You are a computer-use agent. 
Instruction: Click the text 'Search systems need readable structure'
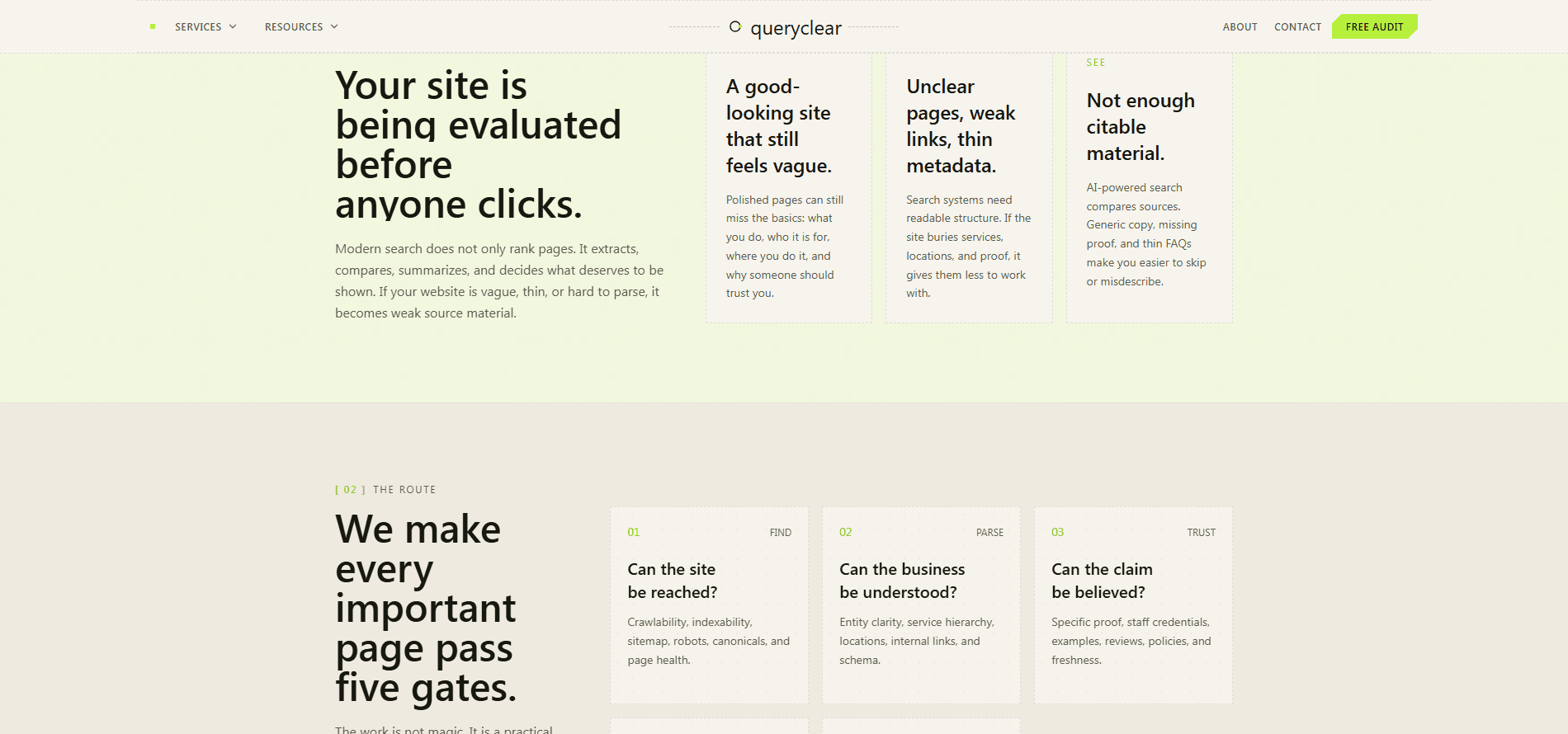[x=968, y=247]
